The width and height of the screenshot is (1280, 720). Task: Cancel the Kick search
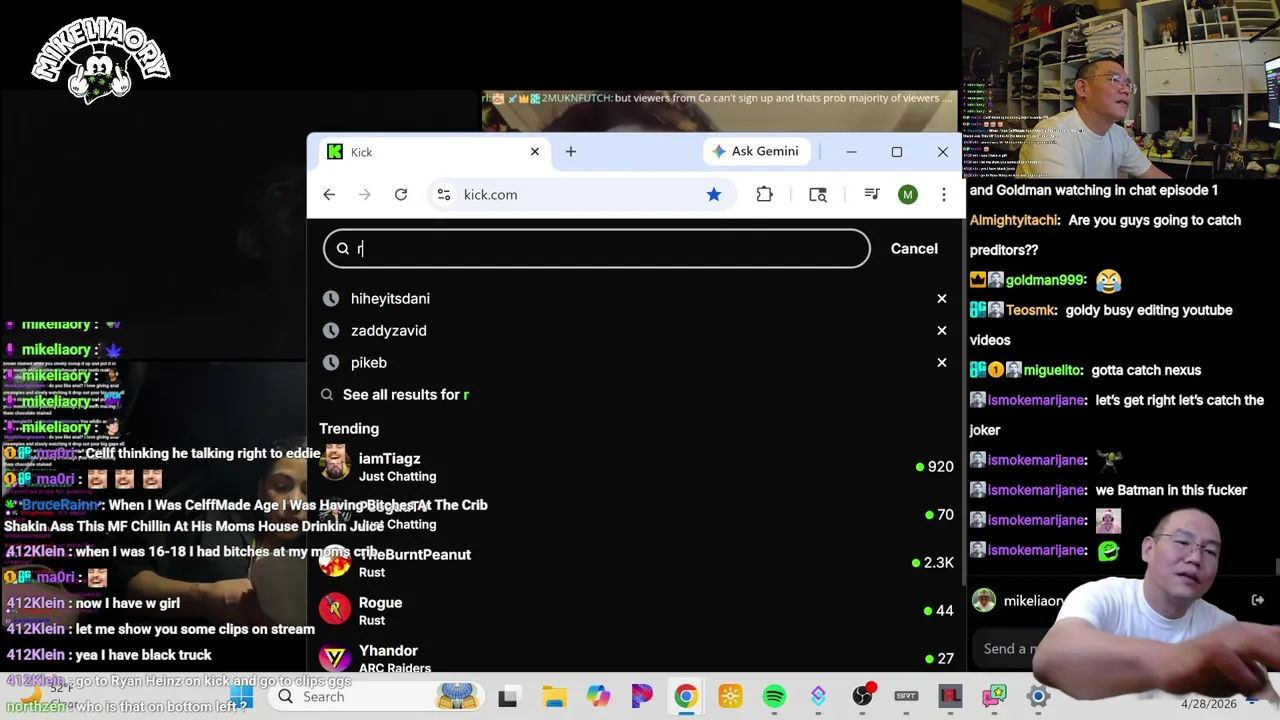point(914,249)
